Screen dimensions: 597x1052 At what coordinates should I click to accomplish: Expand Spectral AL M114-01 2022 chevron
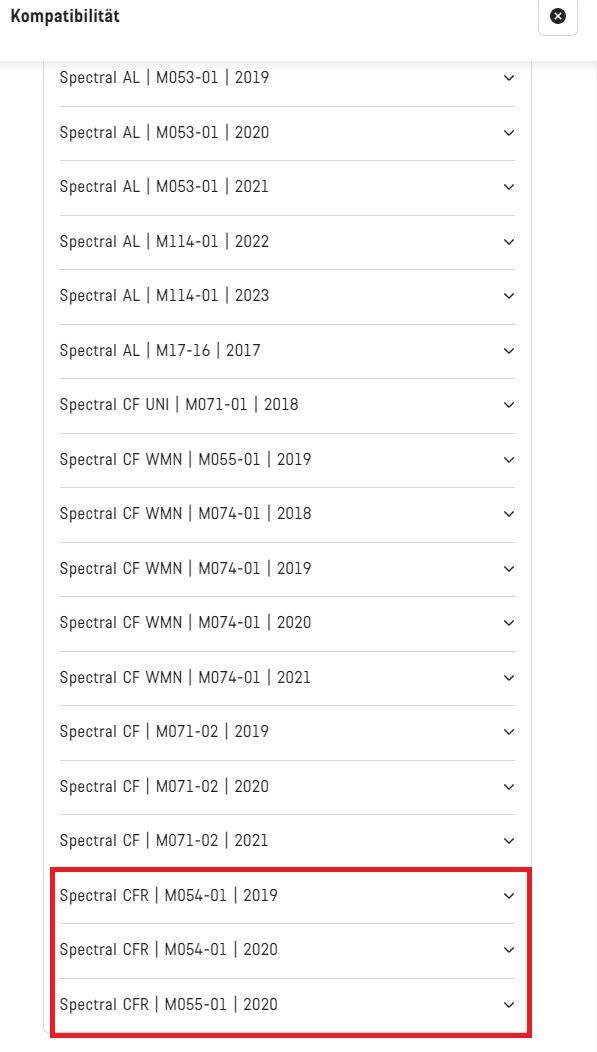point(509,242)
